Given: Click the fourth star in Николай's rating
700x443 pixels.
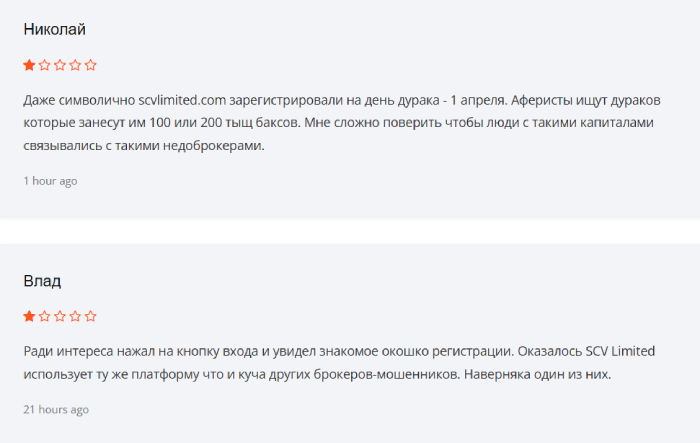Looking at the screenshot, I should tap(75, 65).
